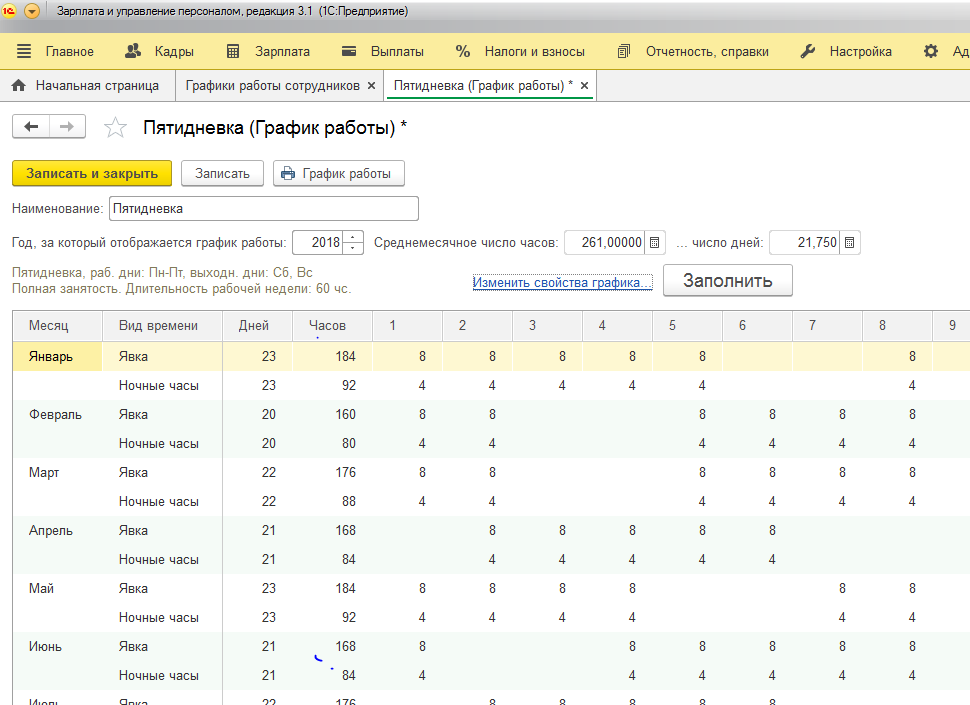Open the Выплаты section
This screenshot has width=970, height=705.
click(383, 51)
